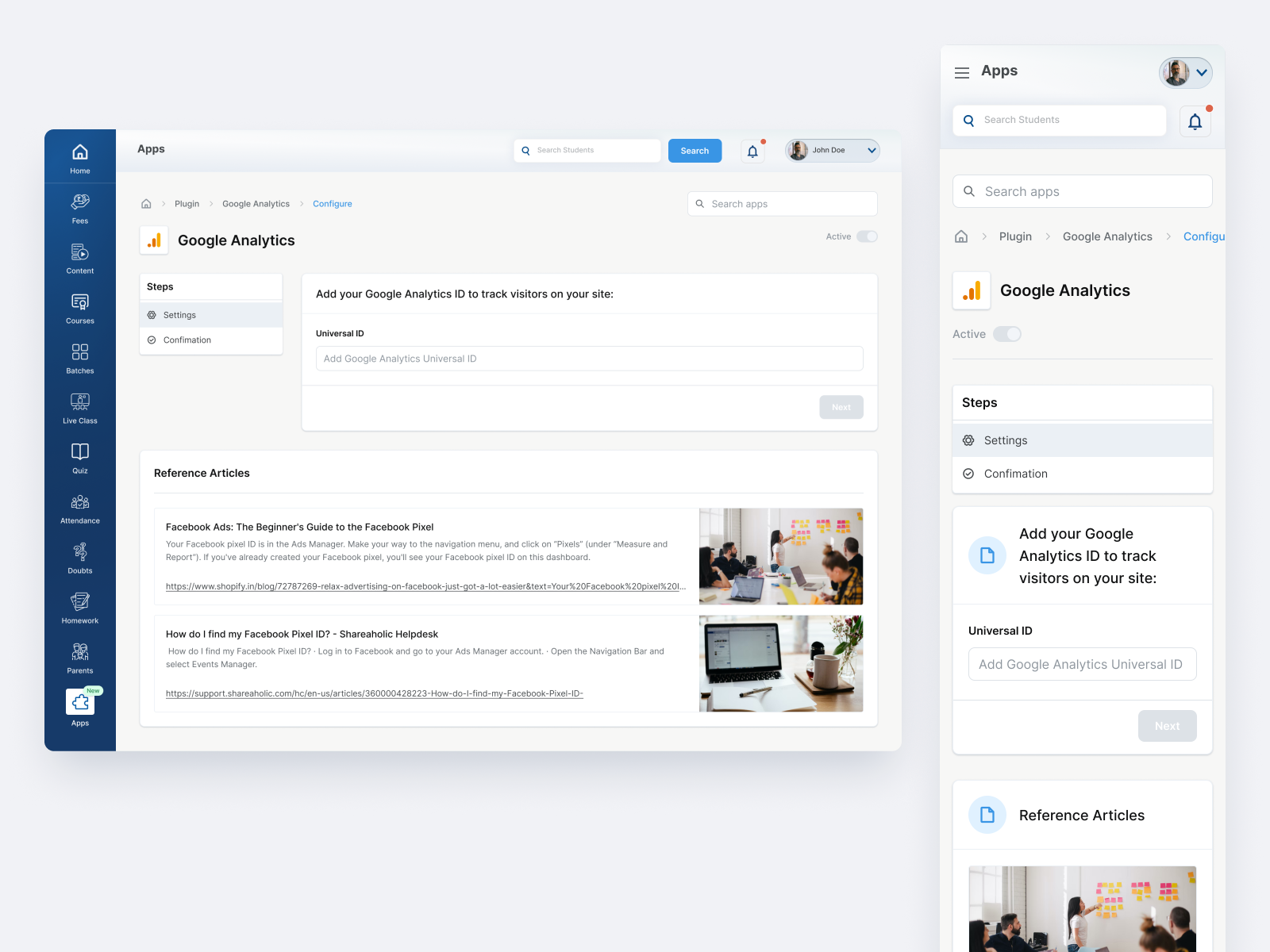
Task: Open Courses in the sidebar
Action: click(x=80, y=309)
